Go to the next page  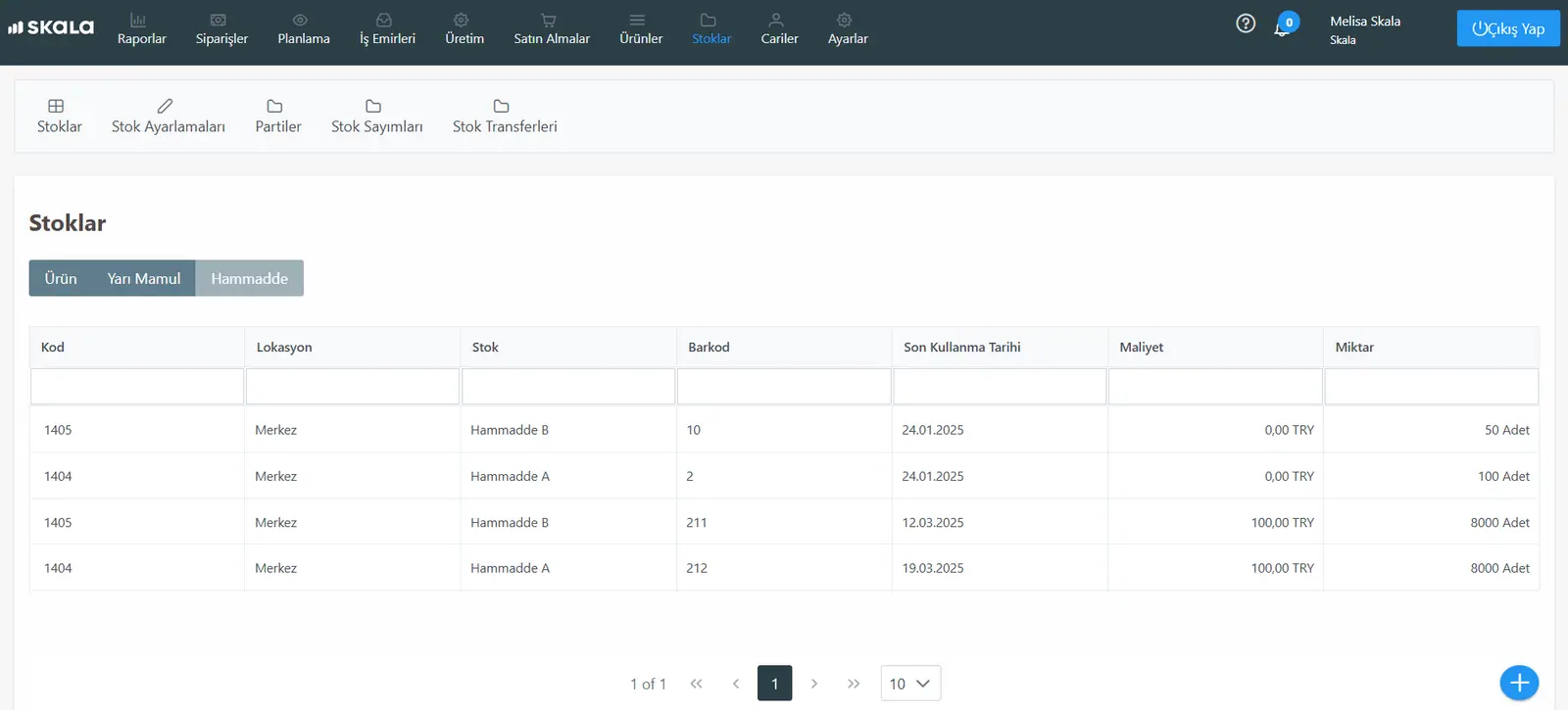[x=813, y=684]
